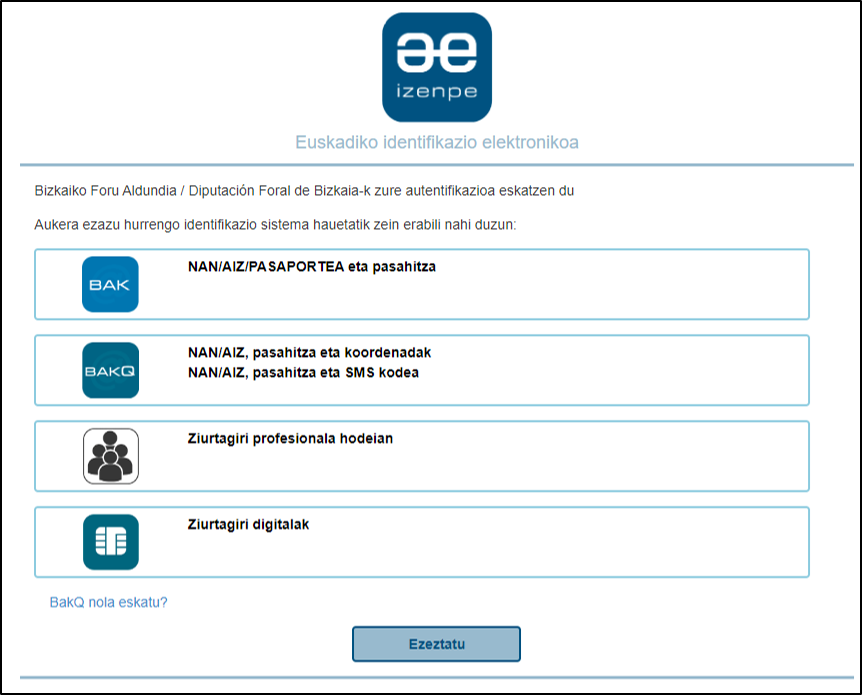This screenshot has width=862, height=695.
Task: Click the Euskadiko identifikazio elektronikoa heading
Action: click(x=437, y=142)
